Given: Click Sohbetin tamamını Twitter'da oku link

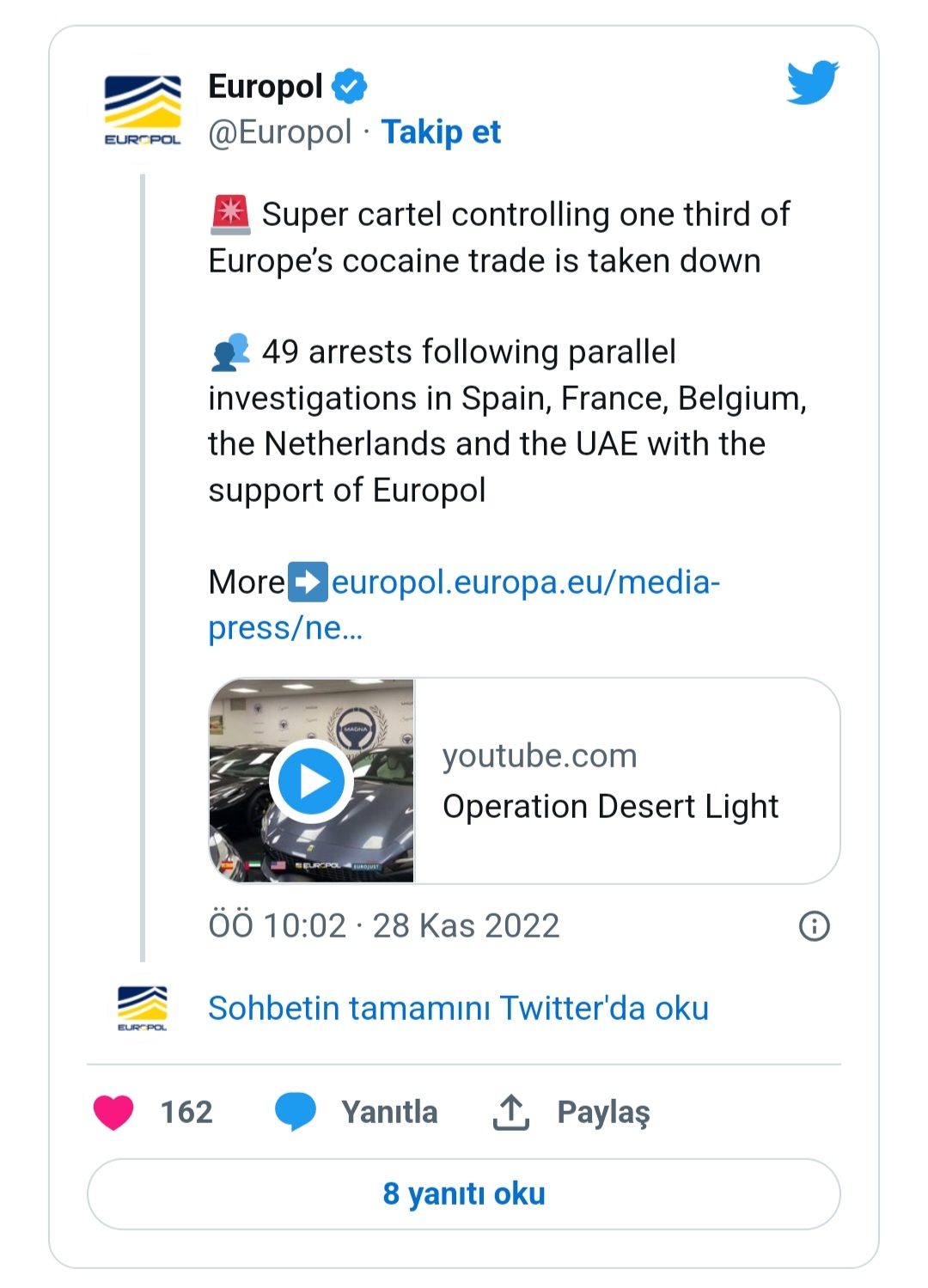Looking at the screenshot, I should point(458,1009).
